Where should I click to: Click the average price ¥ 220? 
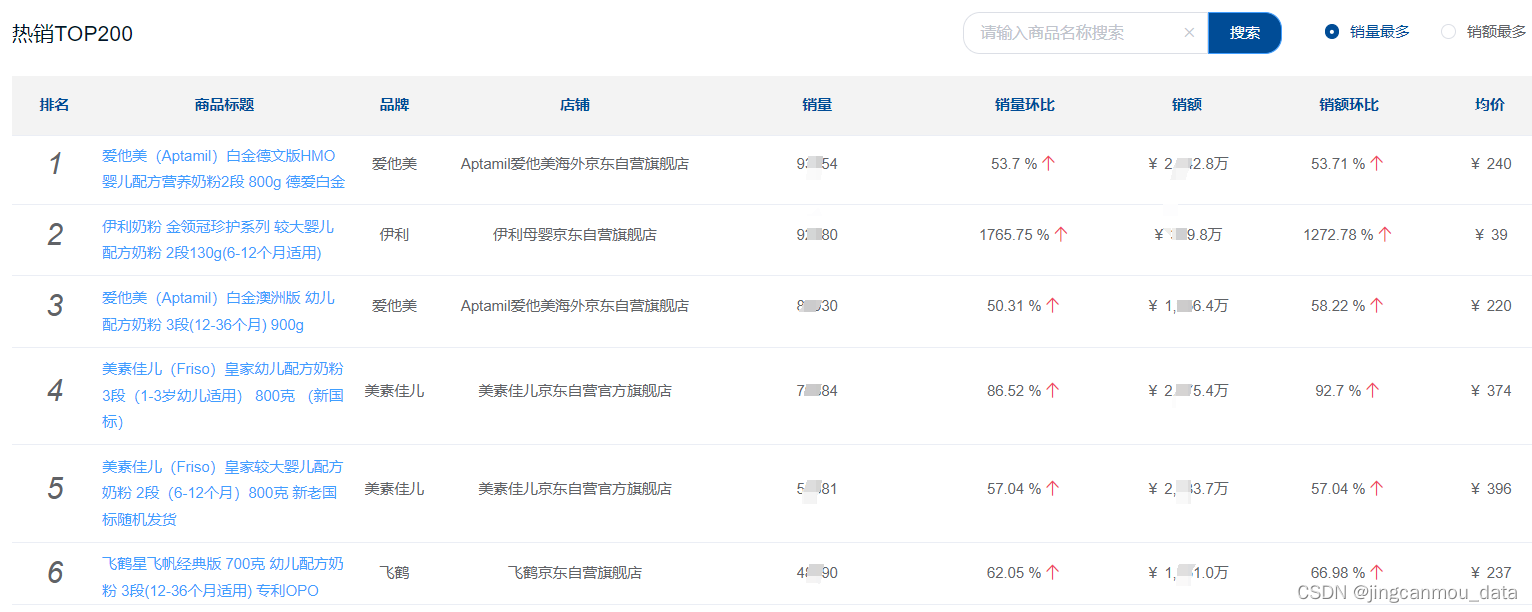pos(1491,306)
